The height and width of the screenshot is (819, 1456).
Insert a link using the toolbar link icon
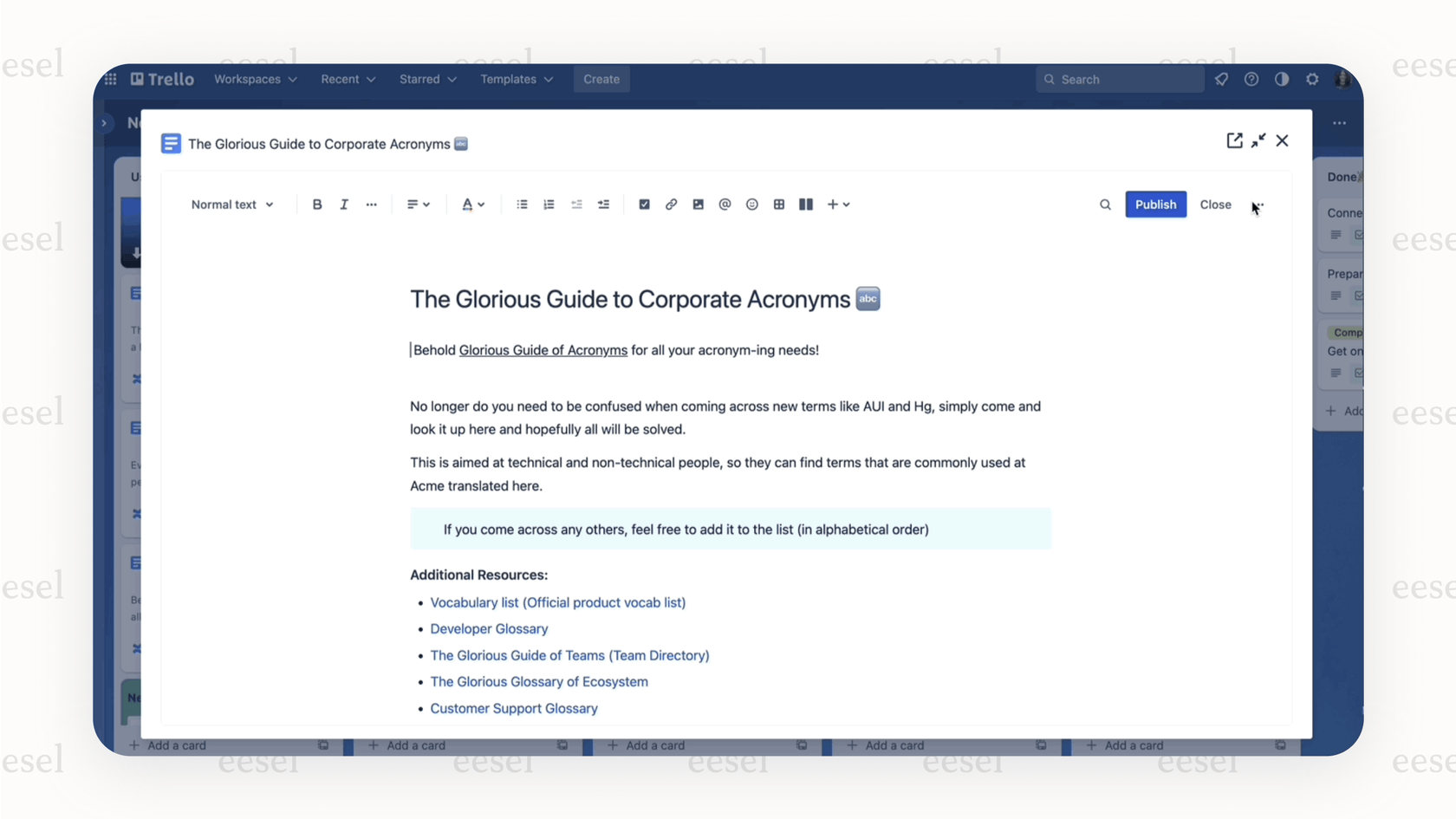[671, 204]
